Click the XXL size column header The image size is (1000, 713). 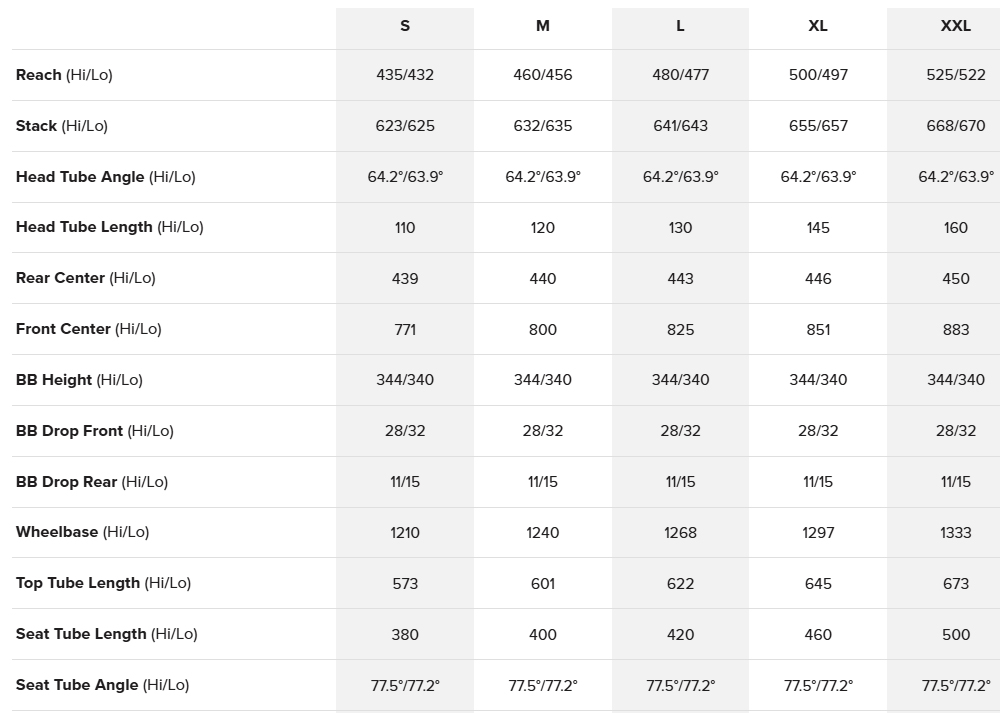[x=955, y=26]
